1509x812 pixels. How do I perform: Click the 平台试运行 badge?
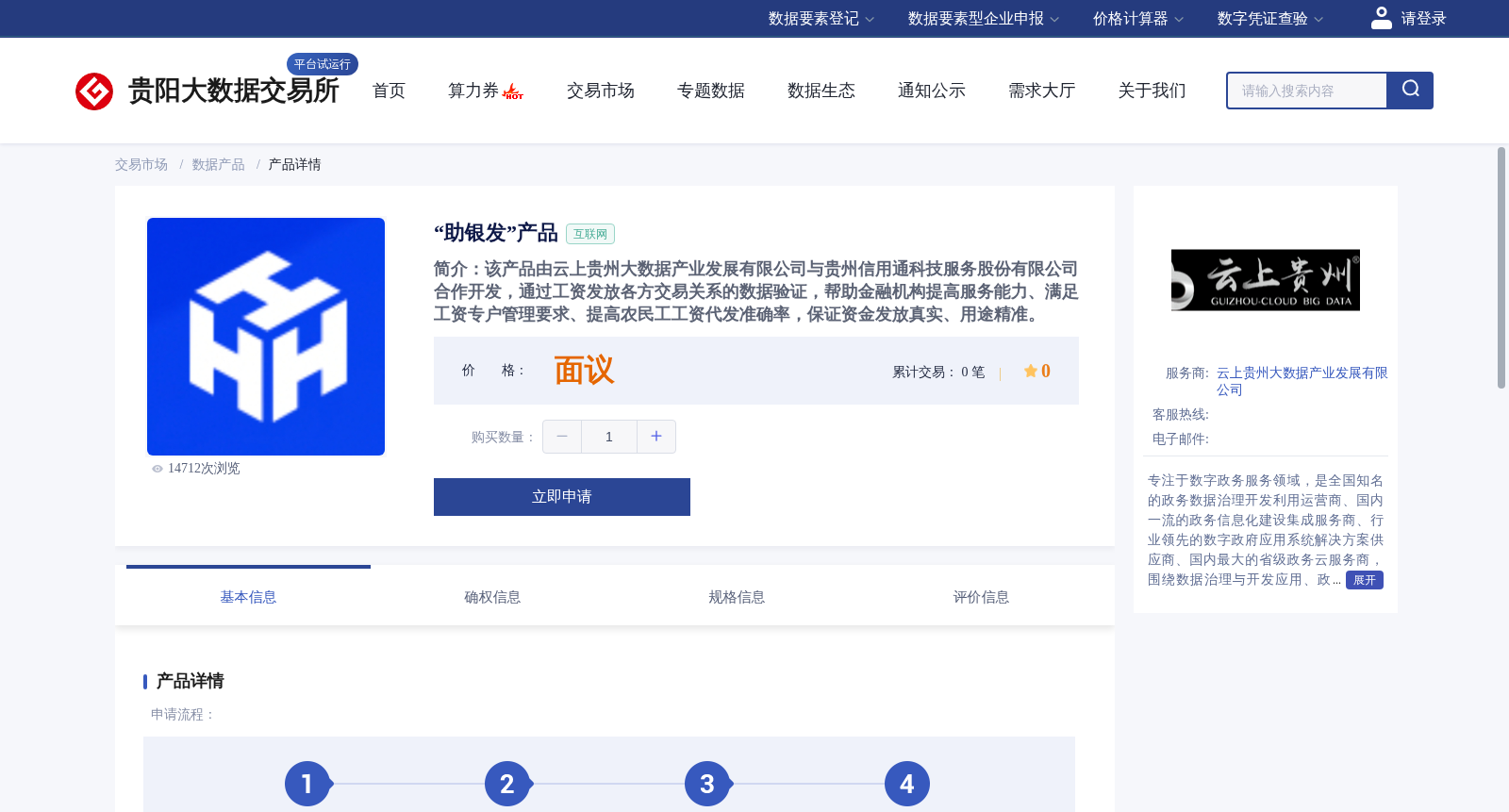[323, 64]
